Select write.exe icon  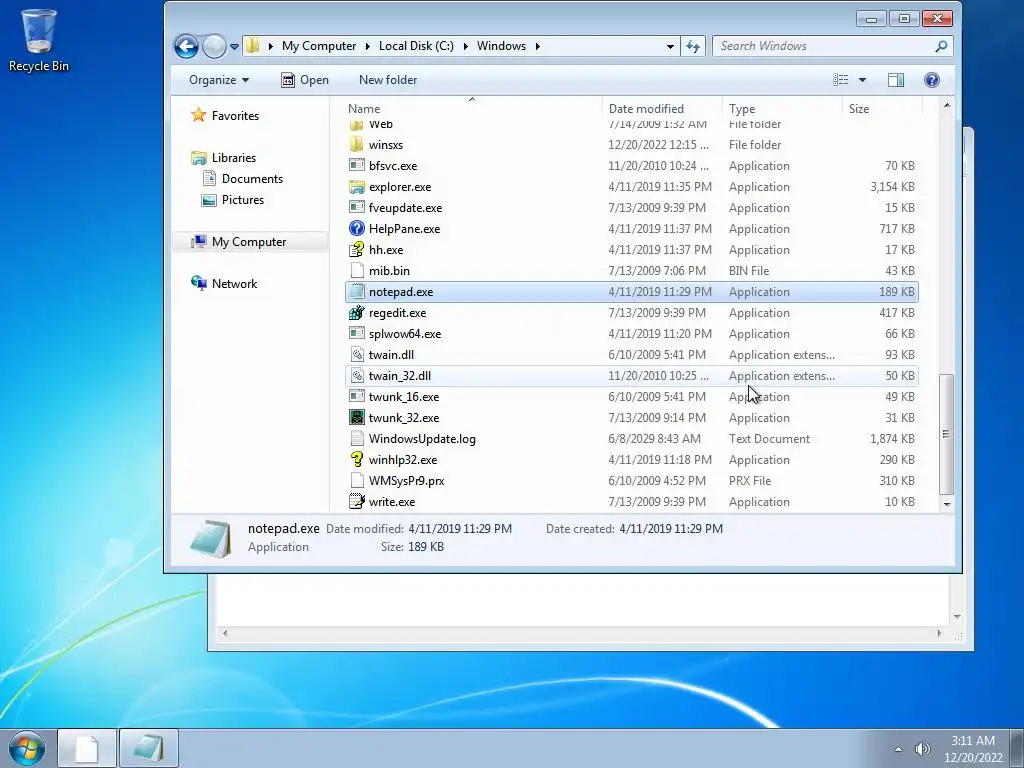pyautogui.click(x=357, y=502)
